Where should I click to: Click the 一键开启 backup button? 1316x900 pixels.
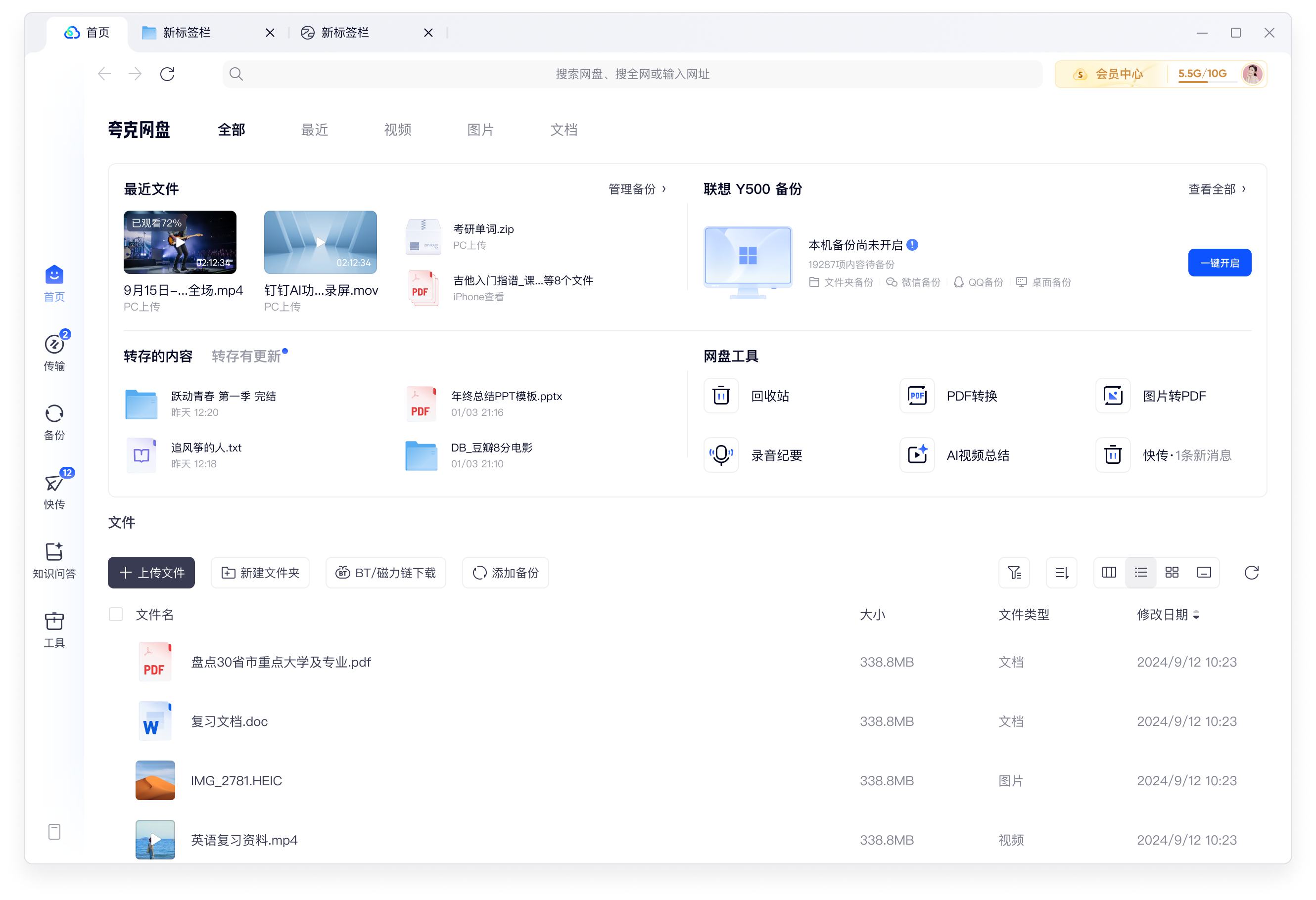pos(1220,263)
